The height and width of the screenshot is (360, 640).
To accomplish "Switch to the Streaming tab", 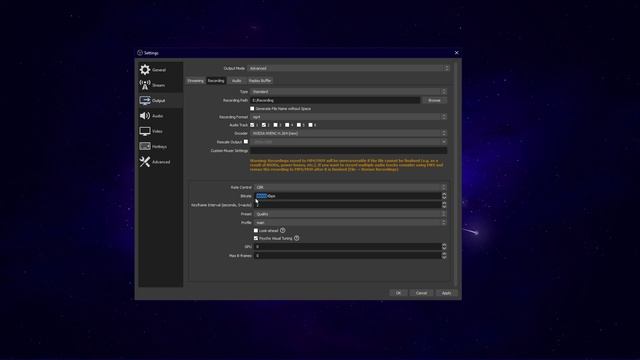I will [x=195, y=81].
